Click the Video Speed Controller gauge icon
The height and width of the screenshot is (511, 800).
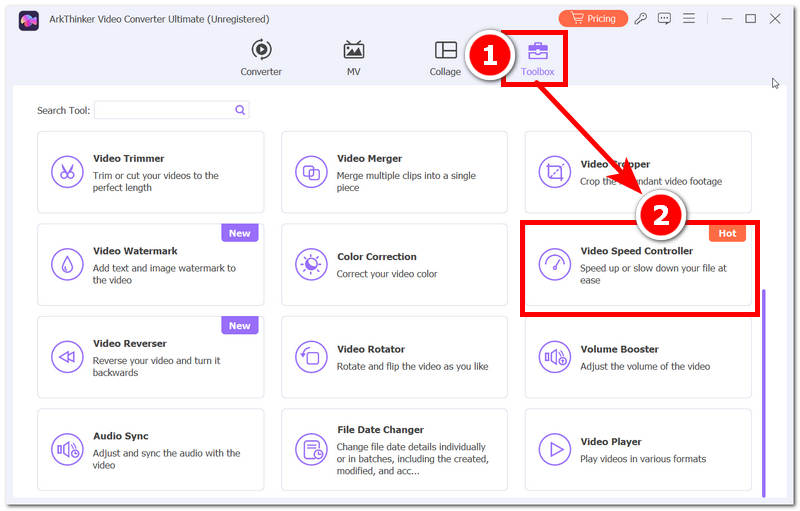pos(555,264)
